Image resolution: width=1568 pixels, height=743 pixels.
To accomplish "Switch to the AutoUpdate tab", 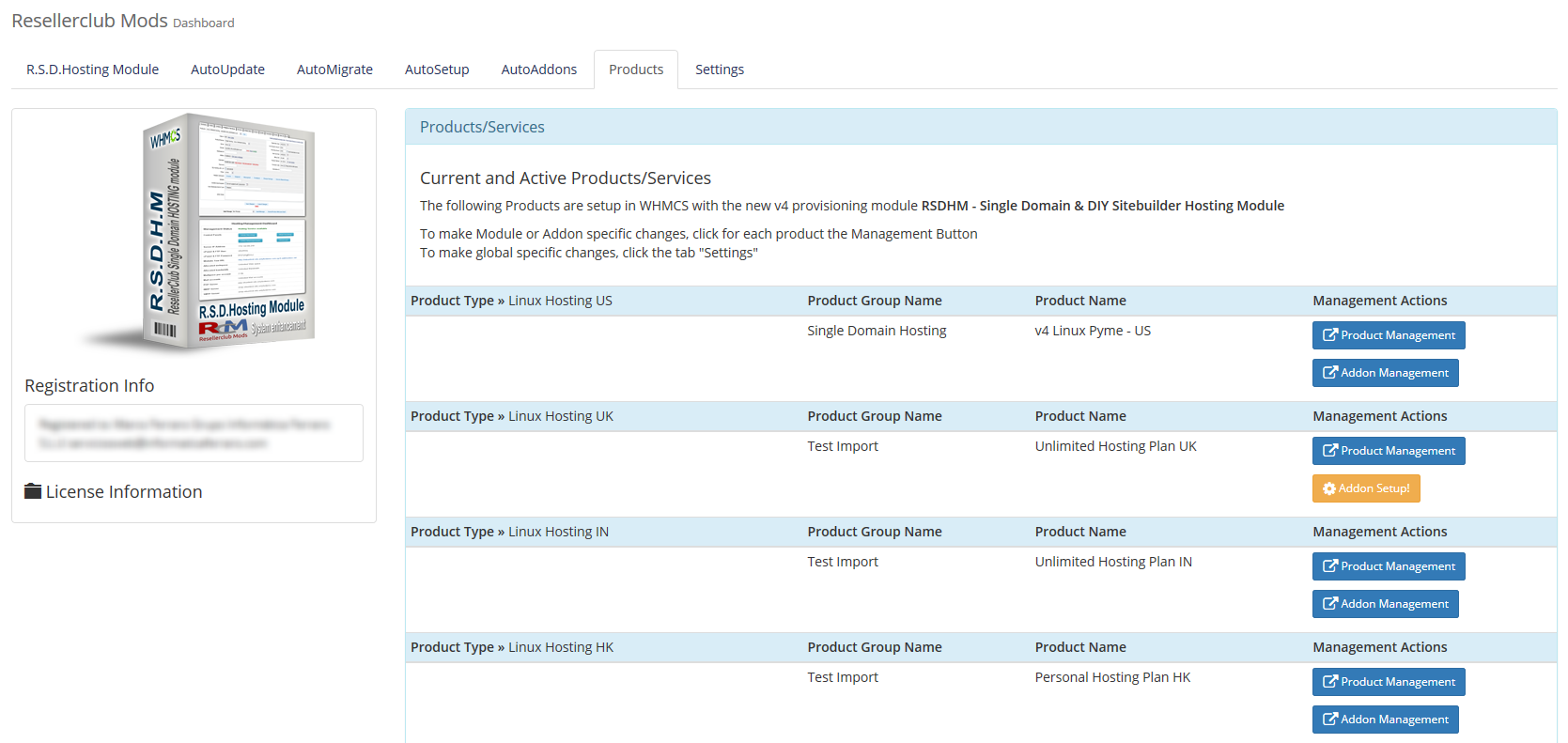I will coord(227,70).
